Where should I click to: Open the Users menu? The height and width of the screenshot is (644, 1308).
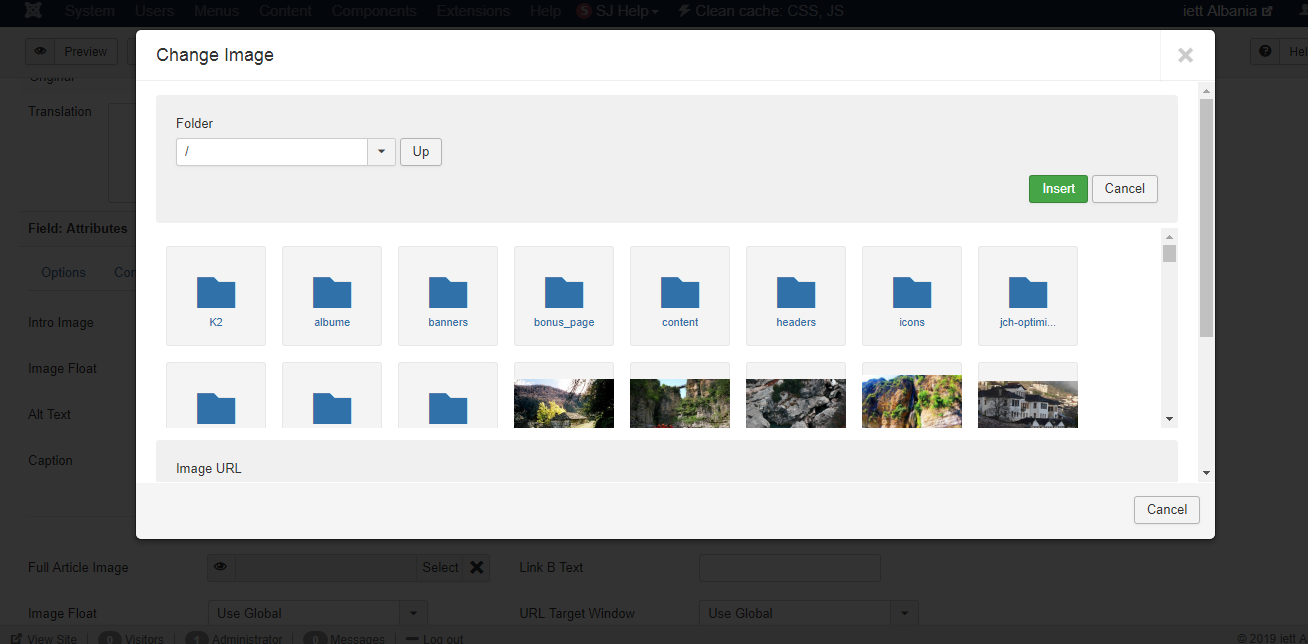(x=153, y=11)
